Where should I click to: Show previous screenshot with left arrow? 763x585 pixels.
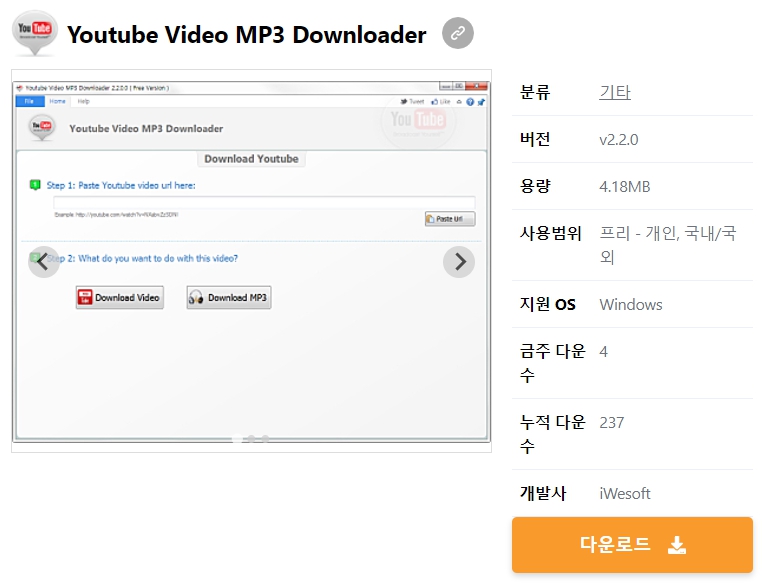pos(44,262)
